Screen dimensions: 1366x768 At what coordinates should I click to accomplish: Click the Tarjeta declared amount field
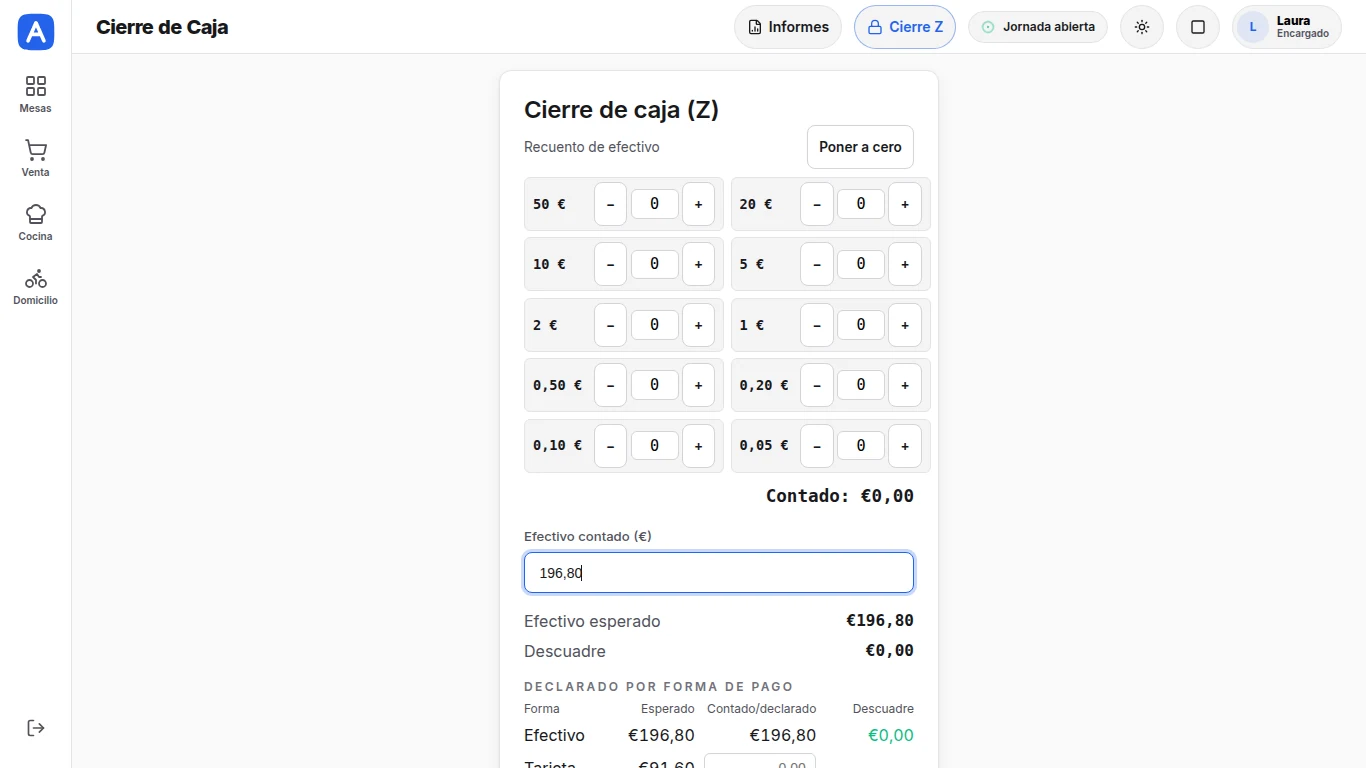[x=760, y=762]
